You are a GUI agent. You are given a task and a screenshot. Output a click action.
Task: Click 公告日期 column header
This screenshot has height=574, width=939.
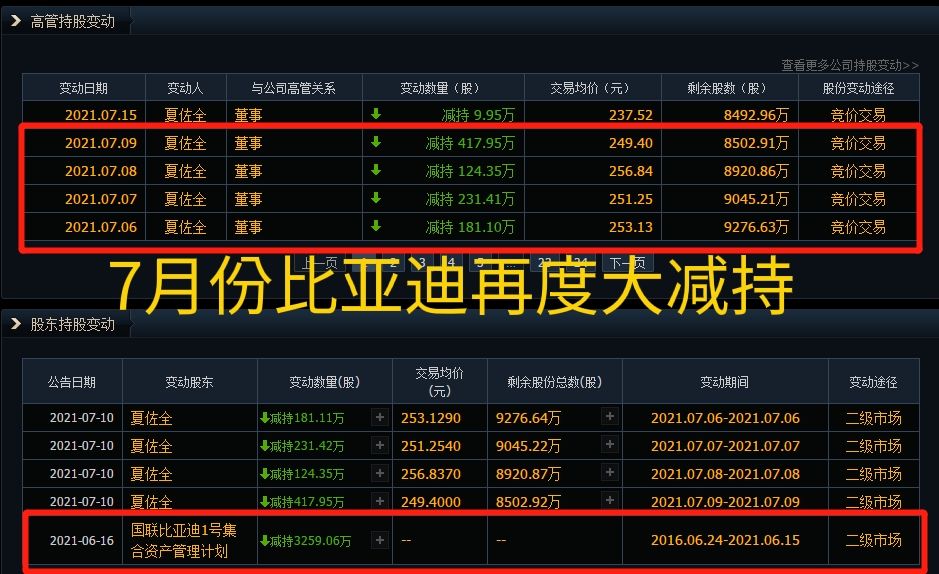point(72,382)
